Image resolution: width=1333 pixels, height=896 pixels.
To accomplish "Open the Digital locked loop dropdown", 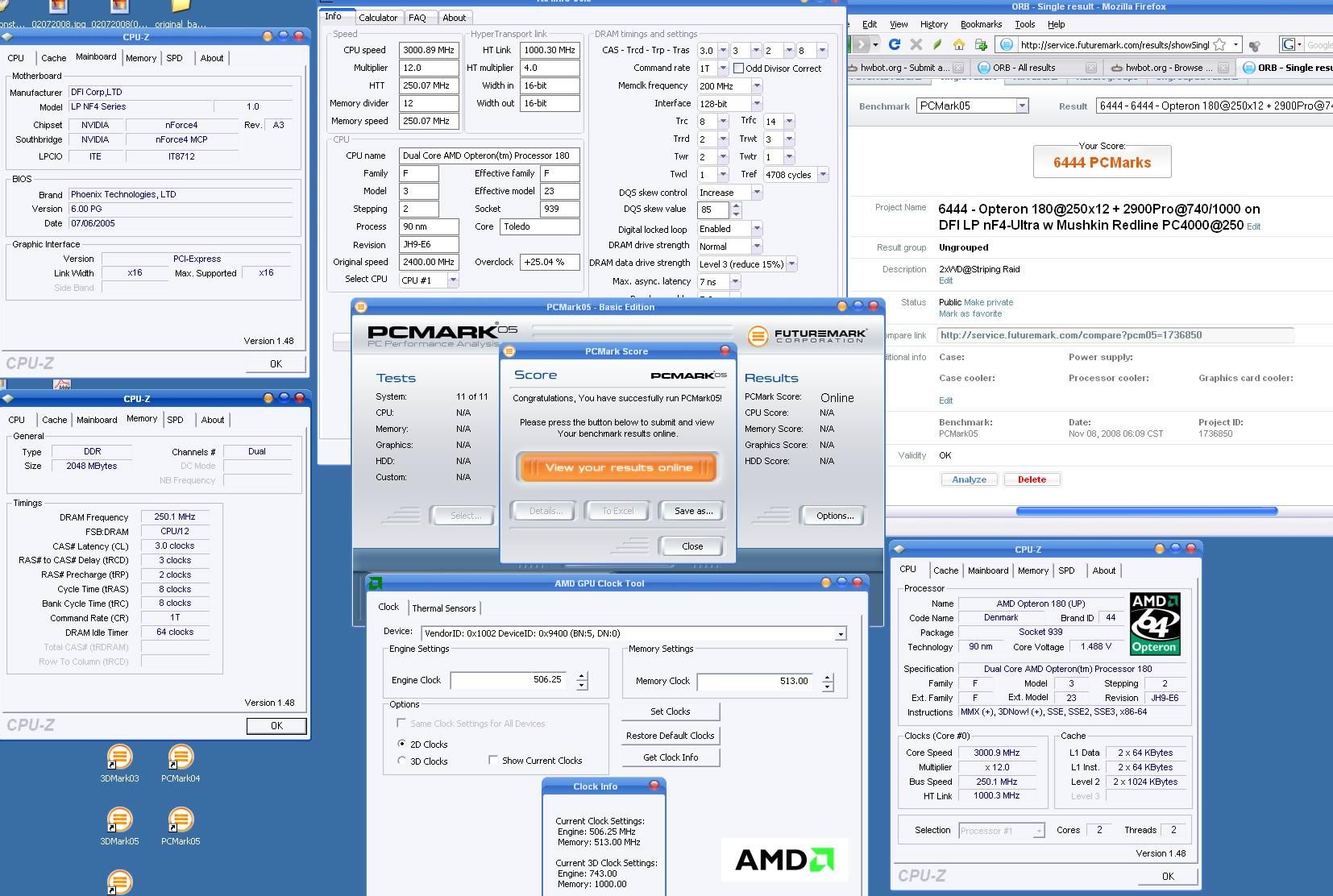I will coord(757,228).
